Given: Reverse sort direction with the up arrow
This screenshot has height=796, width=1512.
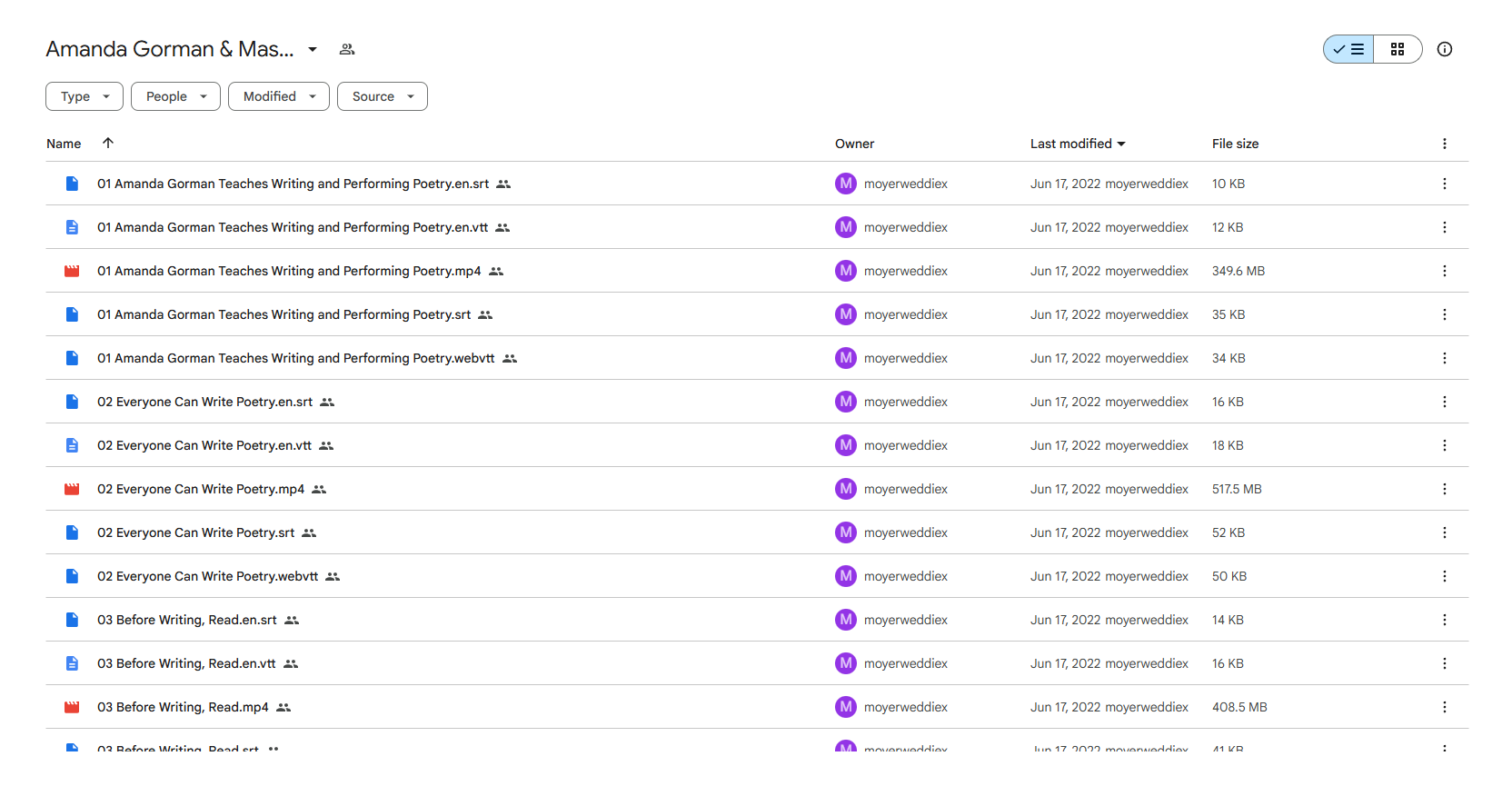Looking at the screenshot, I should tap(108, 143).
